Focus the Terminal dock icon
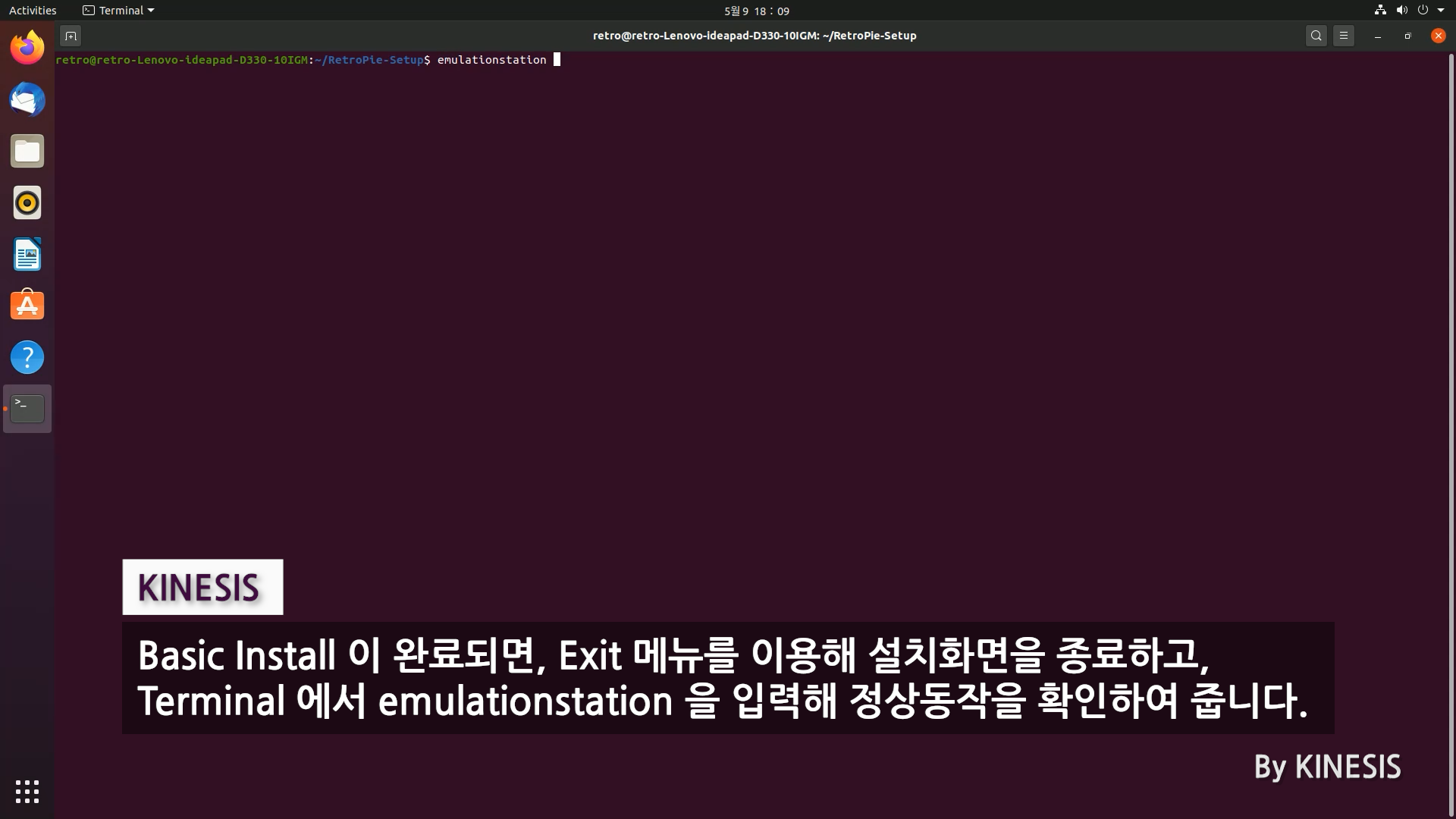1456x819 pixels. pos(27,409)
